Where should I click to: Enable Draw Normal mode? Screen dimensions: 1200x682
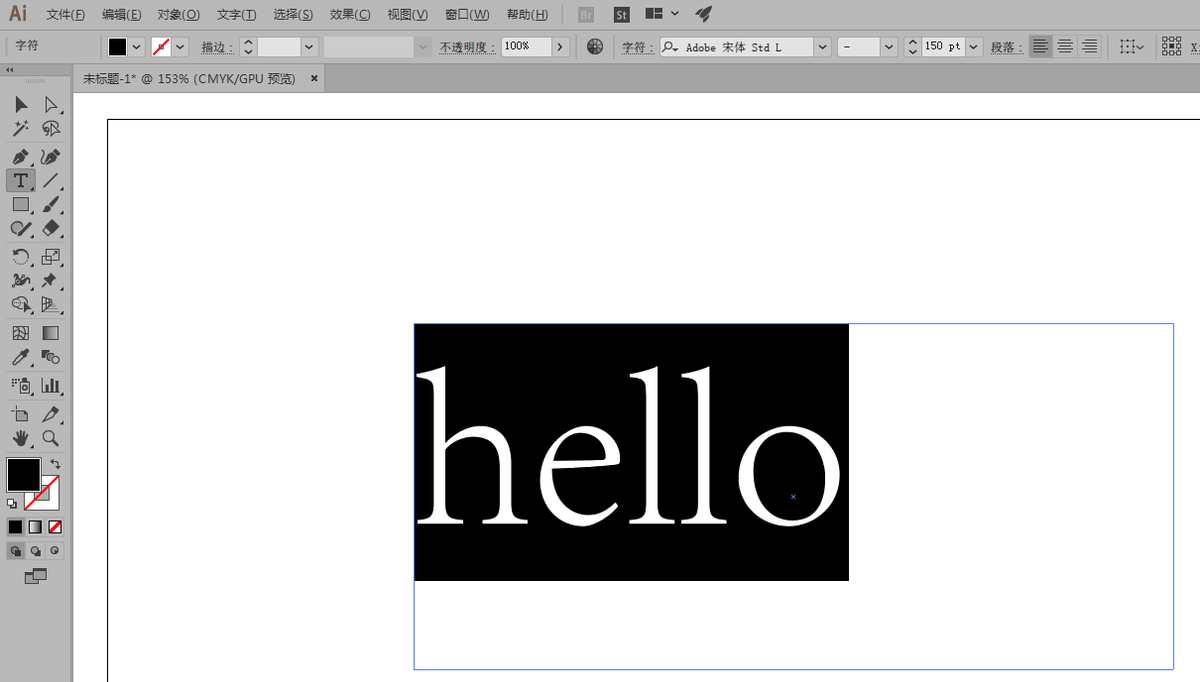click(x=15, y=550)
